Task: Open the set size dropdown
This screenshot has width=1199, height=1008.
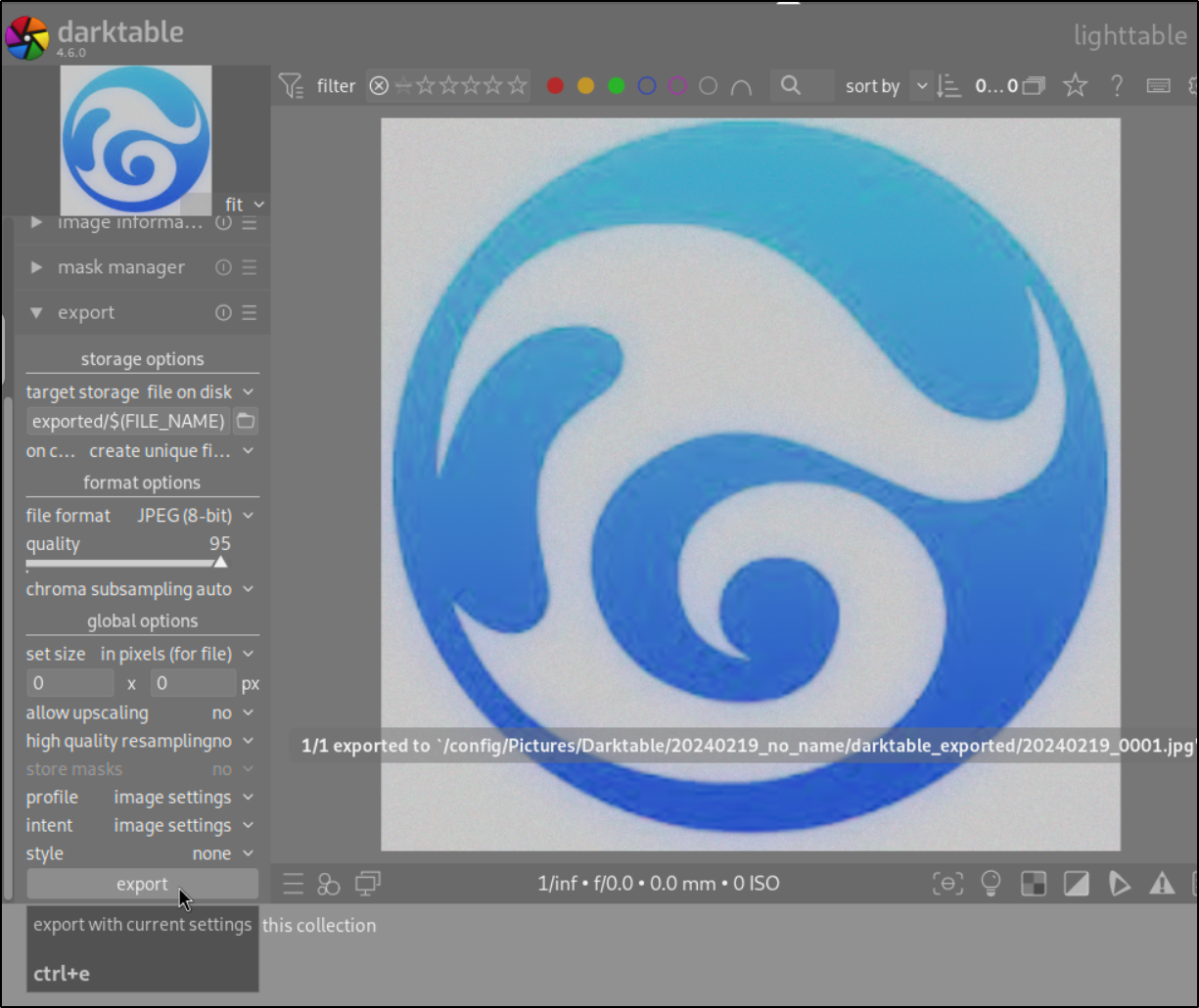Action: coord(142,654)
